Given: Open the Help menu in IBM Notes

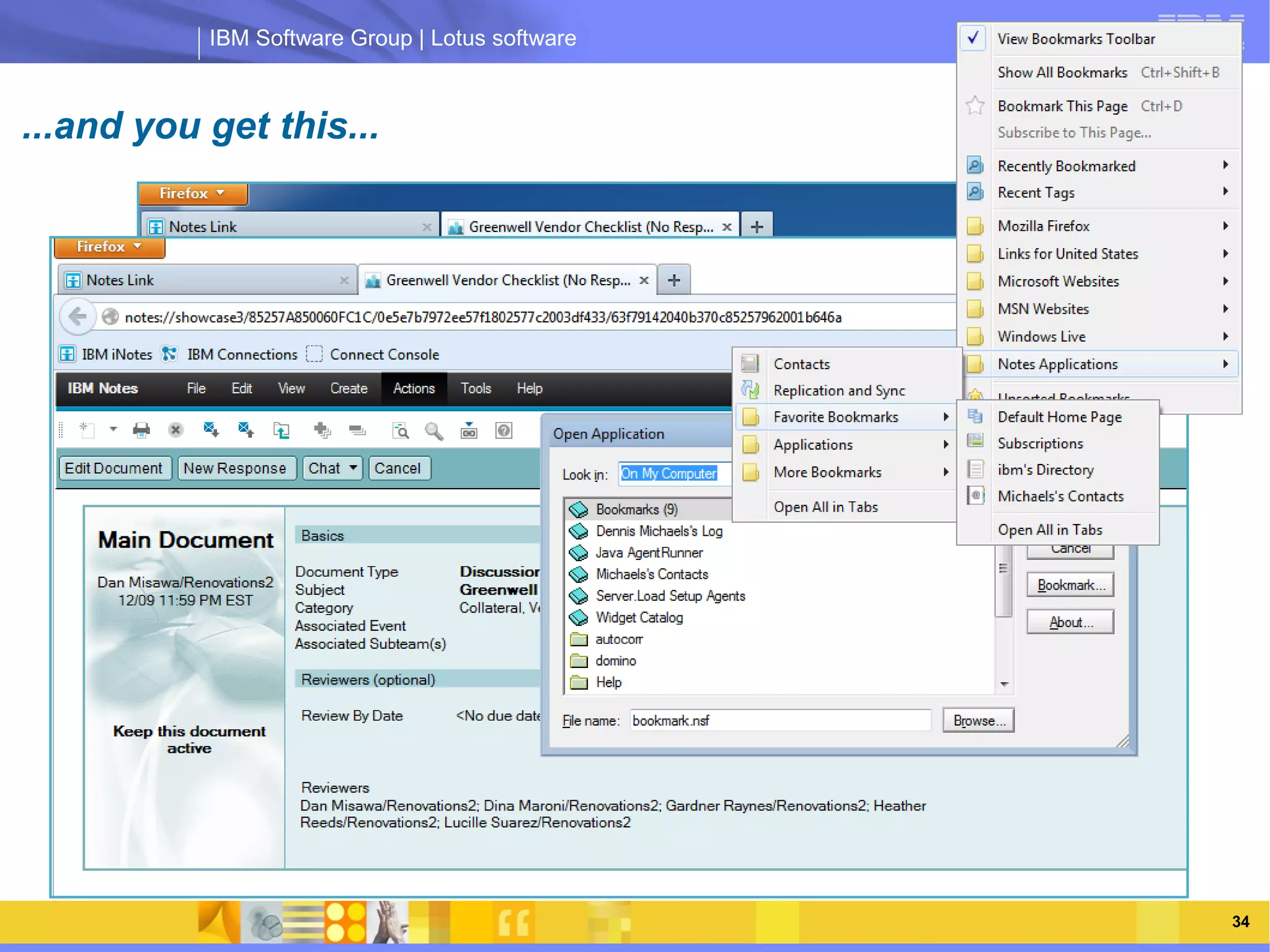Looking at the screenshot, I should click(530, 388).
